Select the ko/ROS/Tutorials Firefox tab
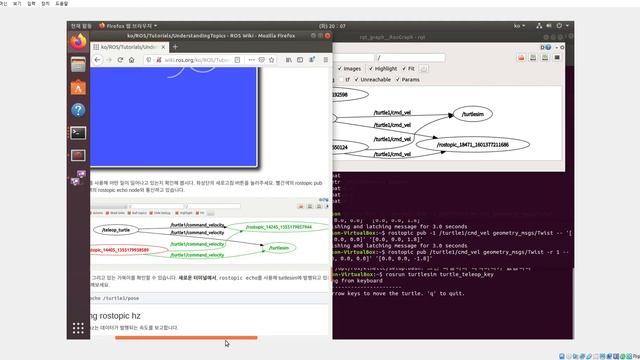640x360 pixels. (x=128, y=47)
